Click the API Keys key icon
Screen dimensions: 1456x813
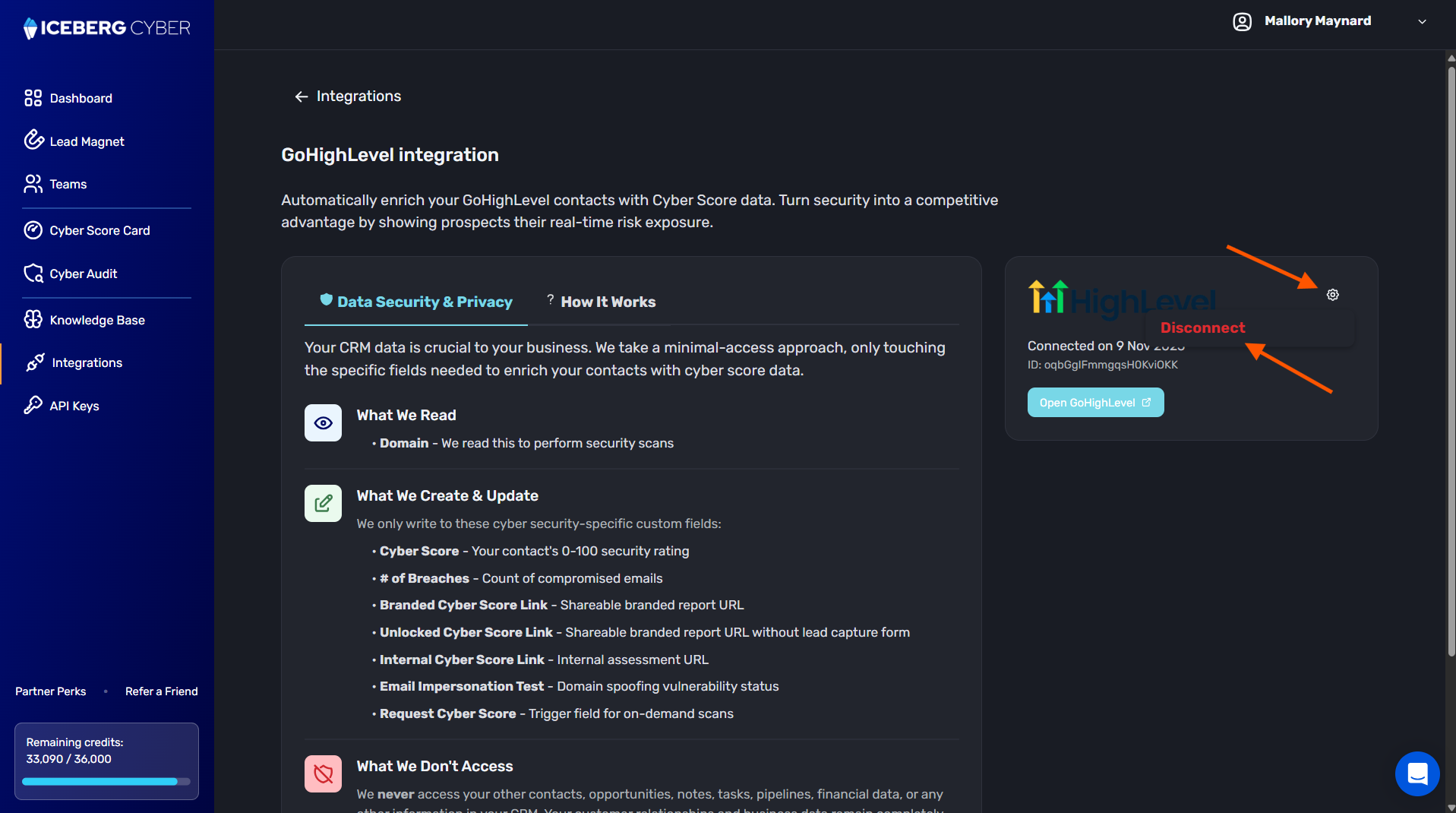33,405
